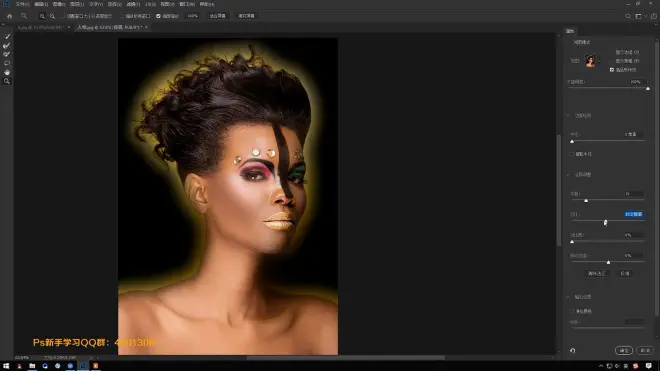Click the Fit Screen button
660x371 pixels.
coord(218,16)
